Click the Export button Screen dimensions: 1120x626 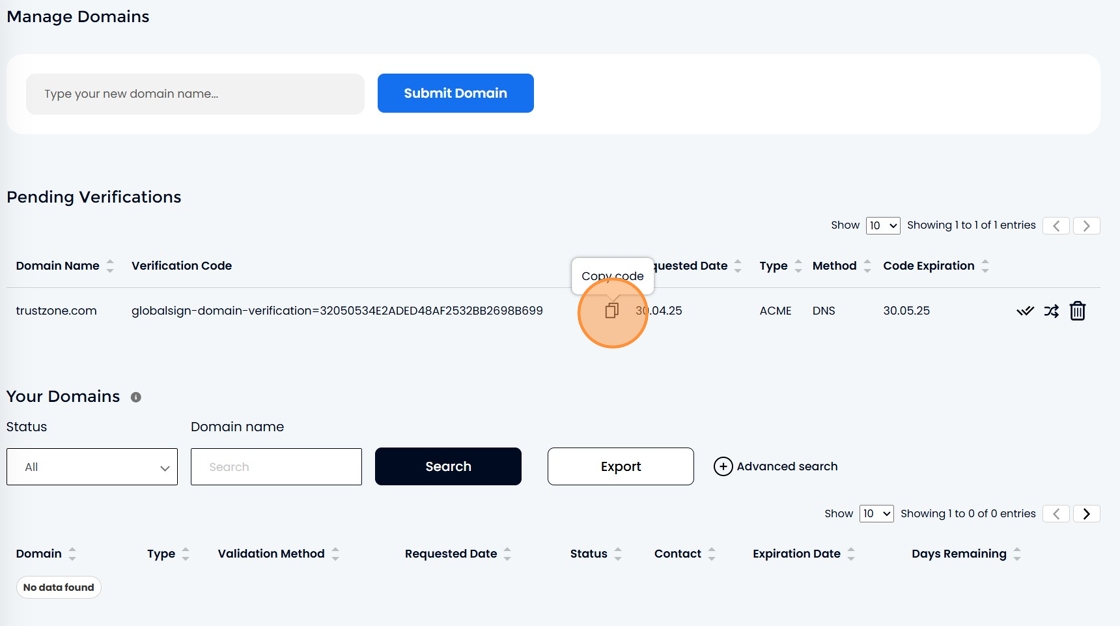point(621,467)
